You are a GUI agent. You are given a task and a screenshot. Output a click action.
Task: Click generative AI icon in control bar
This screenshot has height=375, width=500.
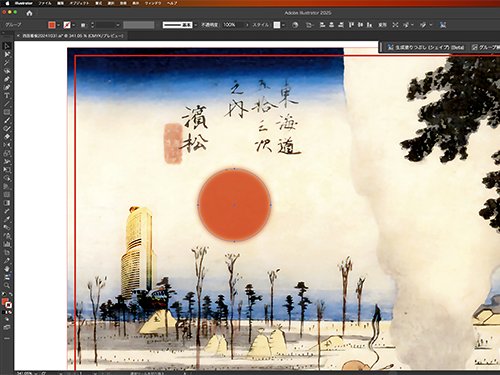443,25
